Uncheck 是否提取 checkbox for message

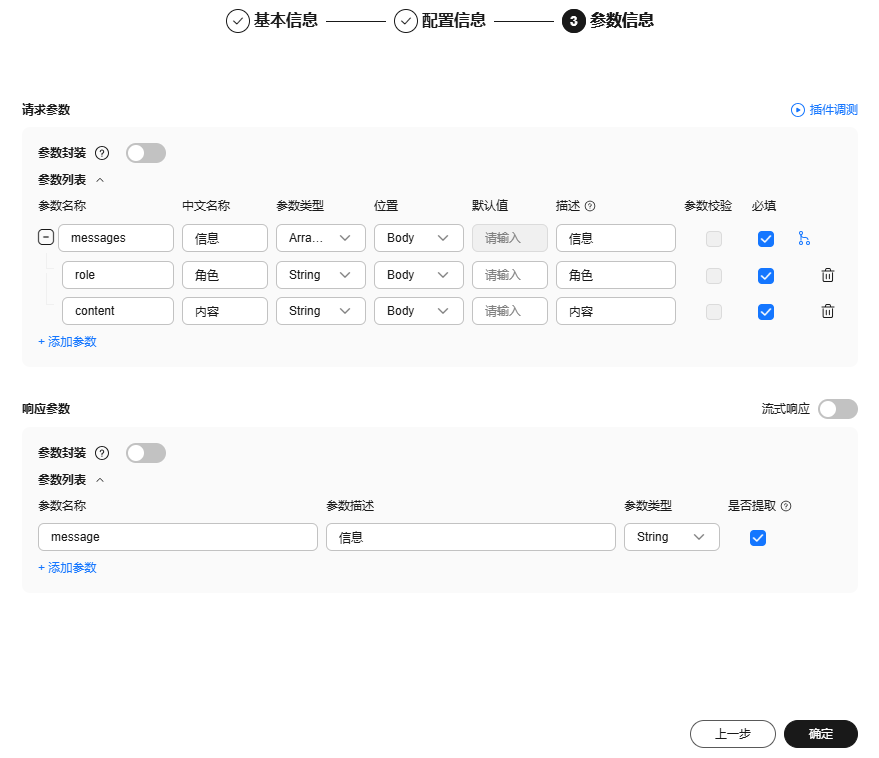click(x=758, y=538)
